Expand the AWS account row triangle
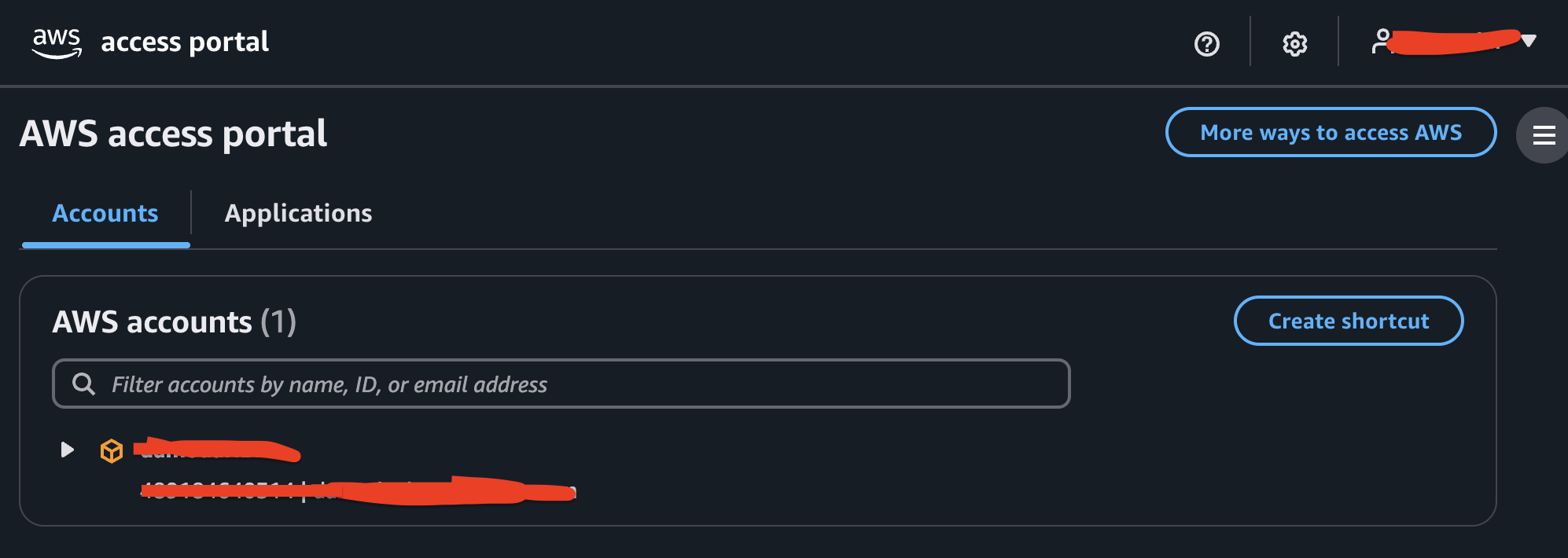Viewport: 1568px width, 558px height. point(68,450)
